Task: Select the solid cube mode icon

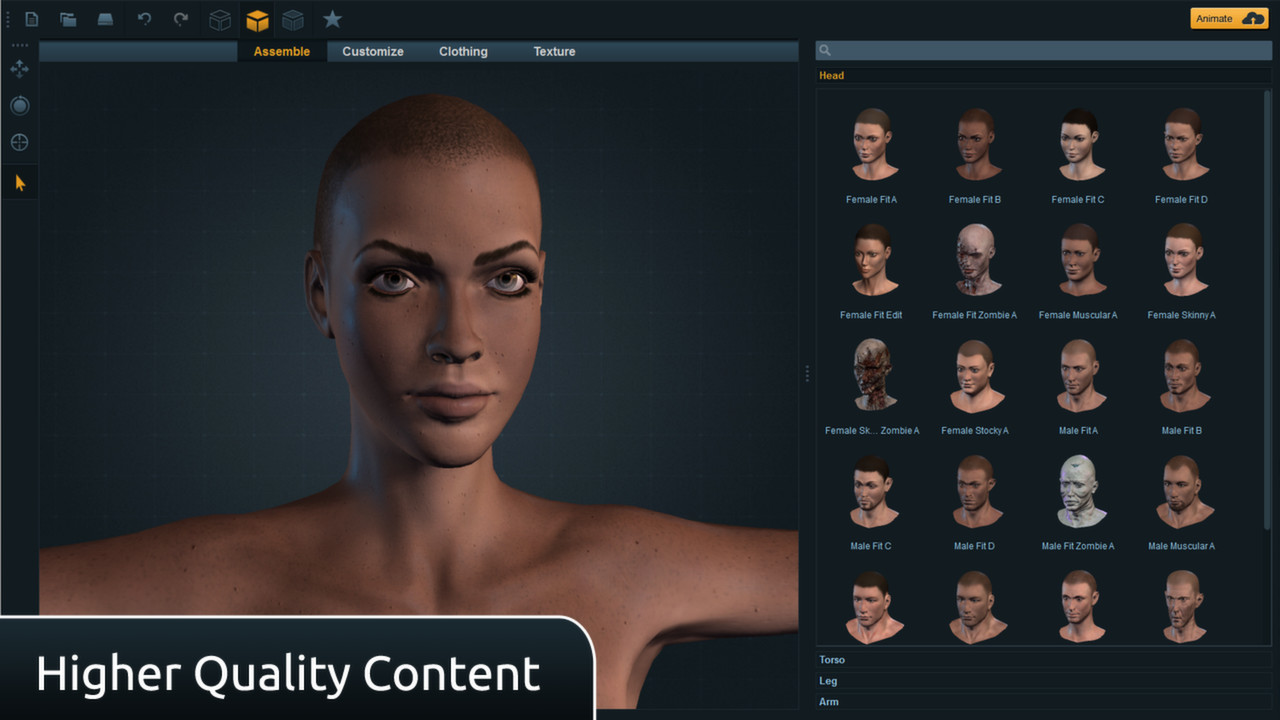Action: coord(257,18)
